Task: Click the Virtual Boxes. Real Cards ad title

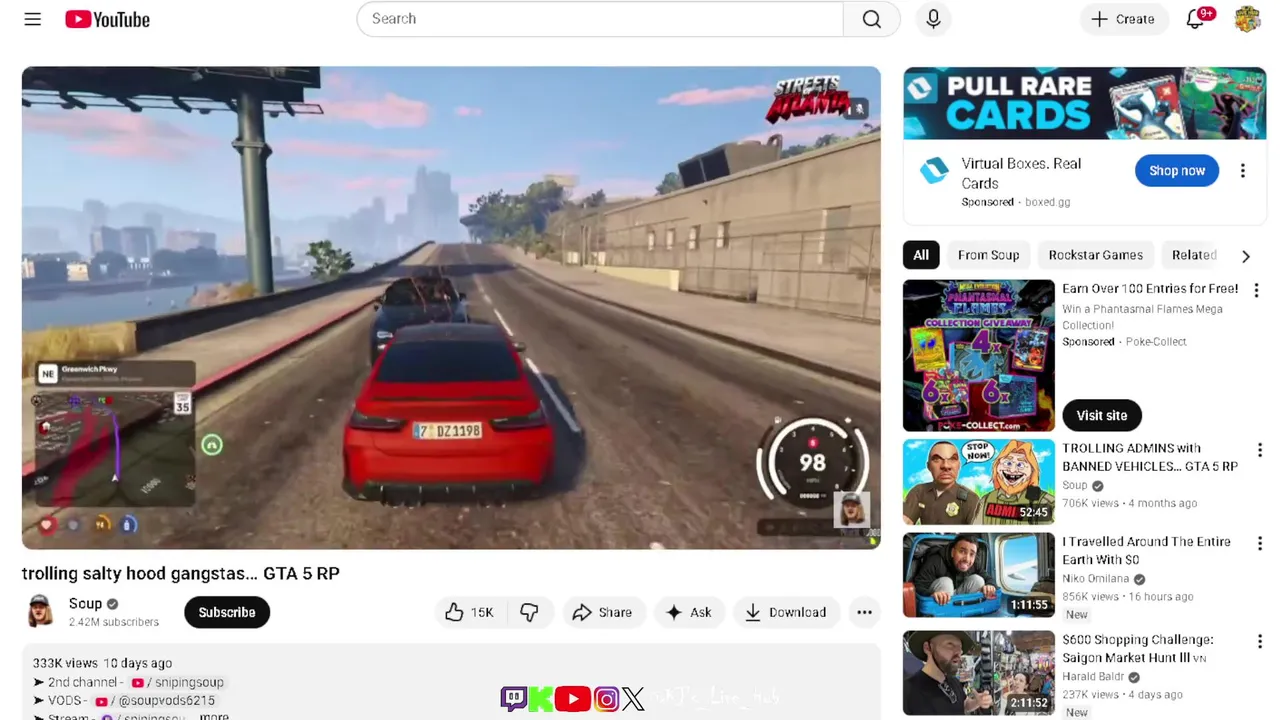Action: pyautogui.click(x=1021, y=173)
